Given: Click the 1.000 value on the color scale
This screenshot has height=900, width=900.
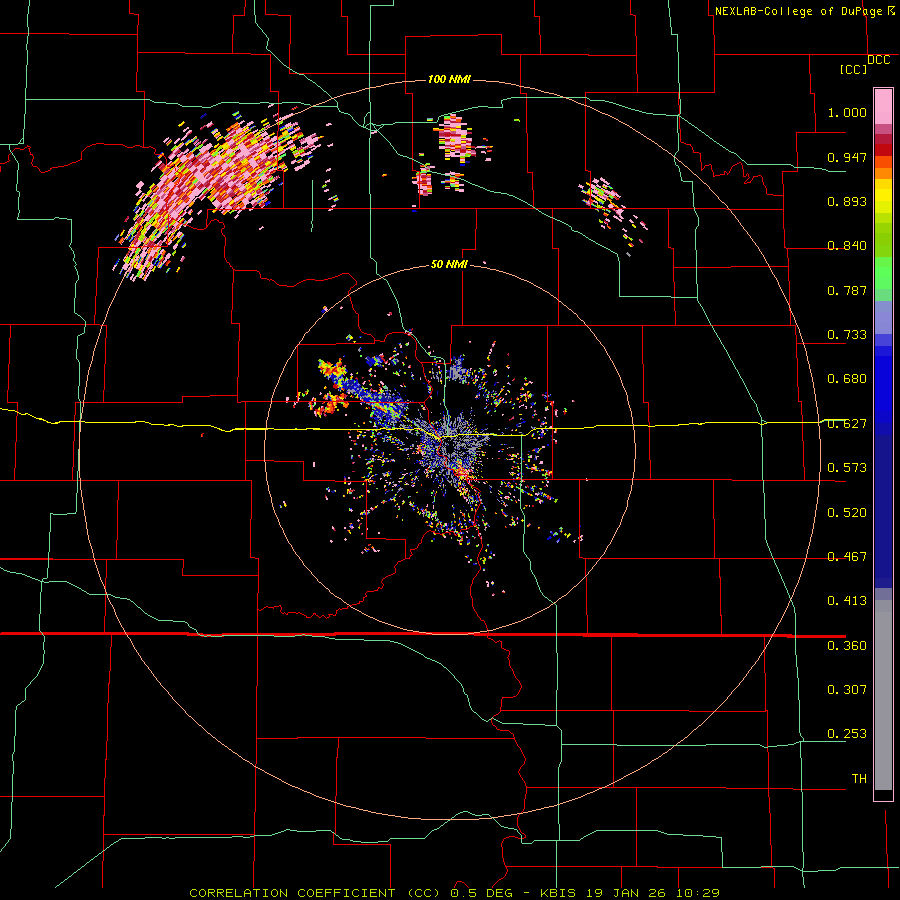Looking at the screenshot, I should 847,112.
